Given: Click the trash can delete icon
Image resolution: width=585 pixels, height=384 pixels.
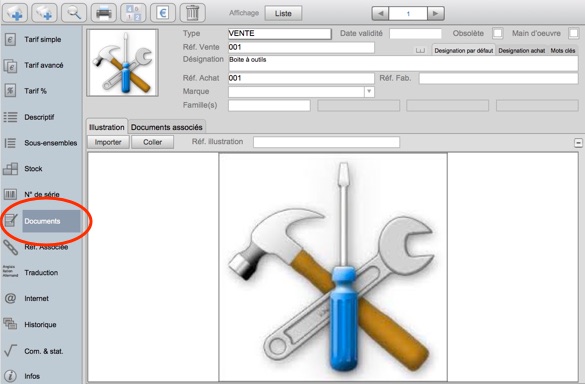Looking at the screenshot, I should [193, 13].
